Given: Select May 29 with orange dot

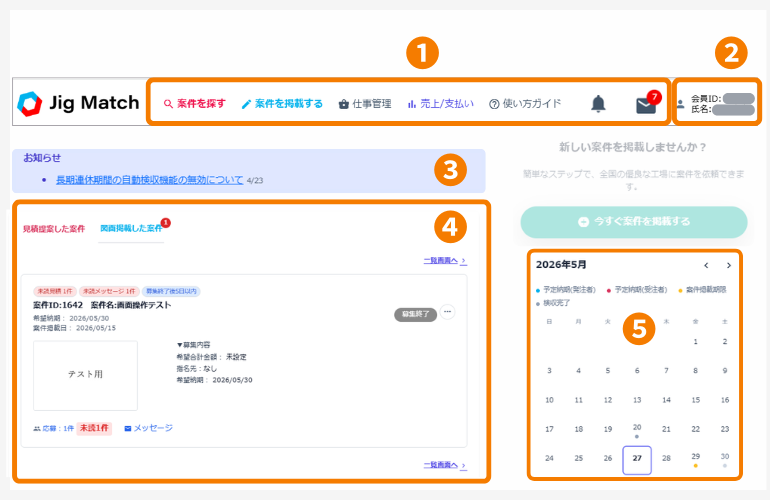Looking at the screenshot, I should click(695, 458).
